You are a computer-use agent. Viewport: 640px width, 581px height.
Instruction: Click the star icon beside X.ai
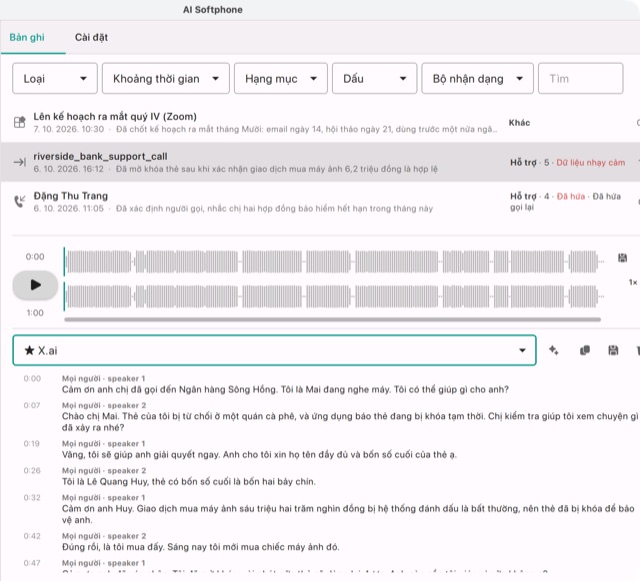(x=29, y=350)
